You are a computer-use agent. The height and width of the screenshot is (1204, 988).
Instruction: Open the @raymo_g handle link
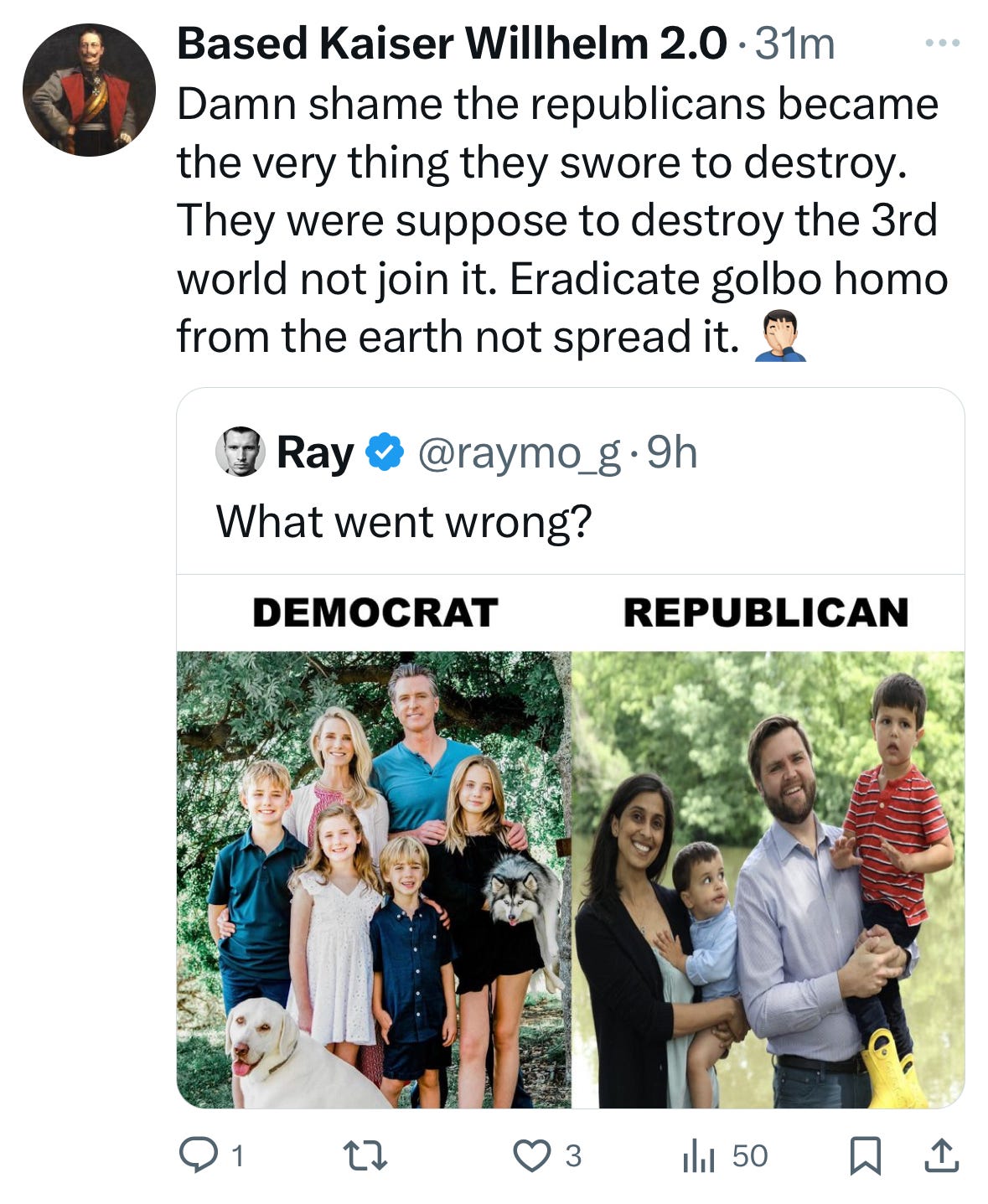[x=520, y=453]
